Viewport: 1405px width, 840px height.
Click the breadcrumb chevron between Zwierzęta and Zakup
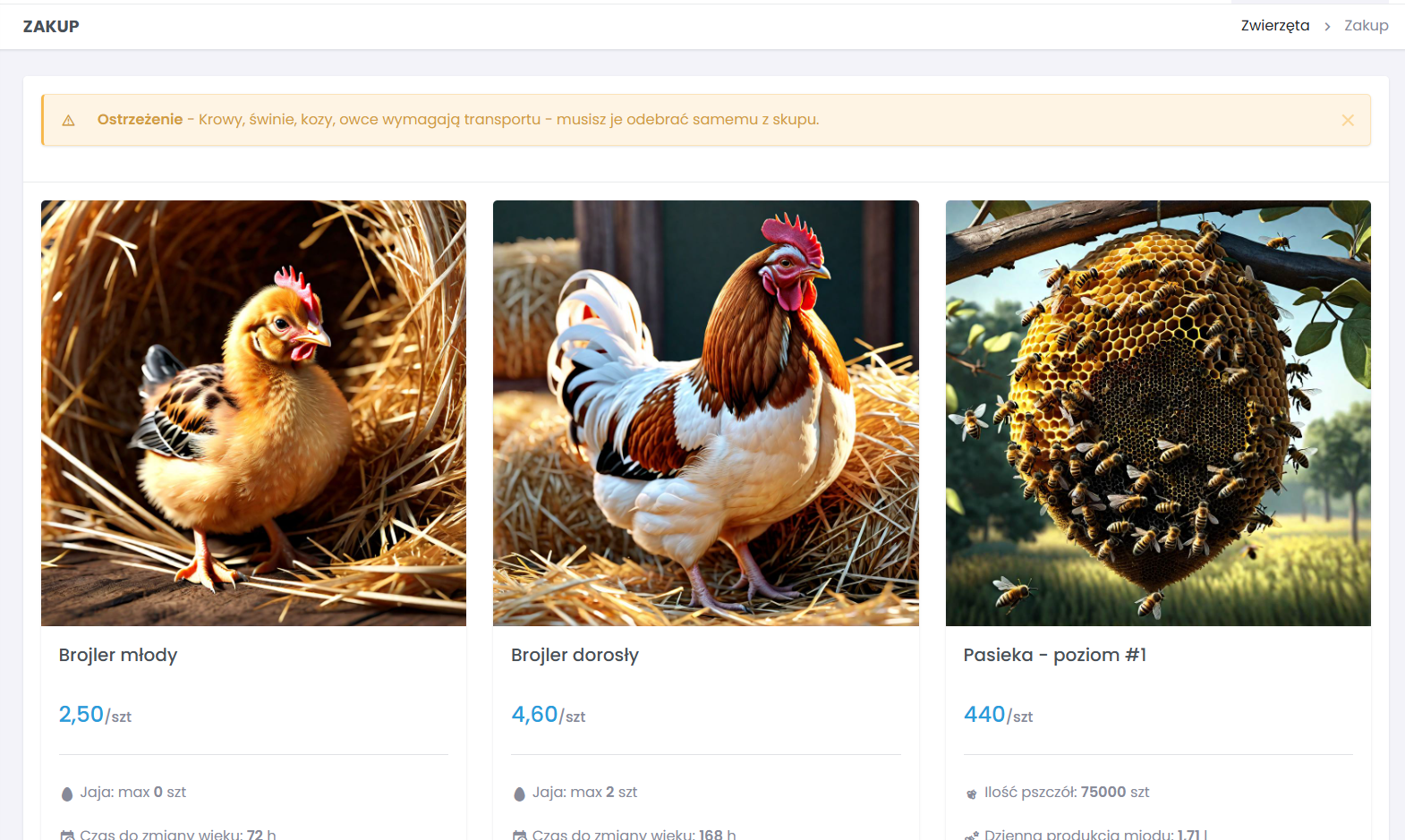[x=1327, y=27]
